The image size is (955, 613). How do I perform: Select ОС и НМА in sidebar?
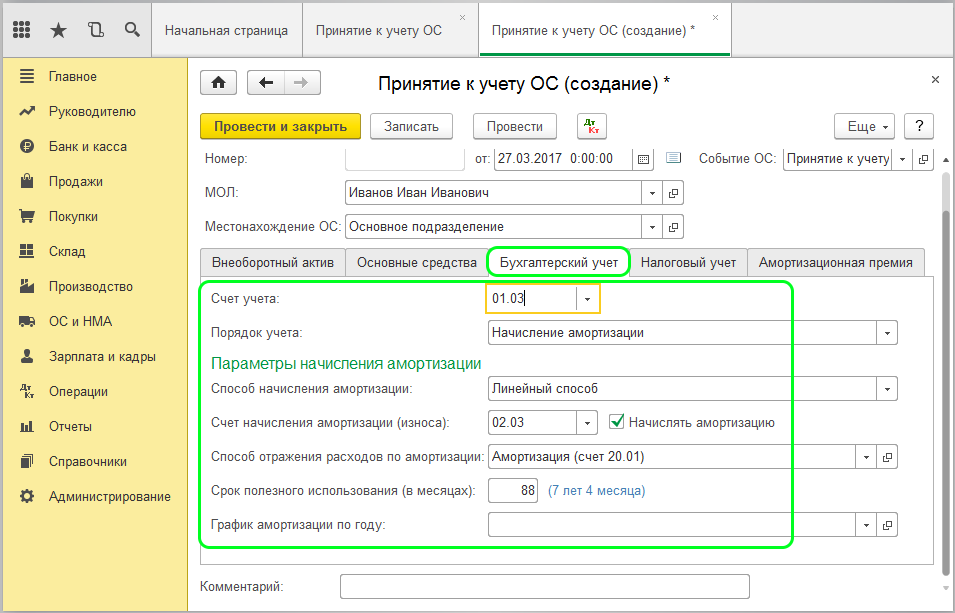(80, 321)
